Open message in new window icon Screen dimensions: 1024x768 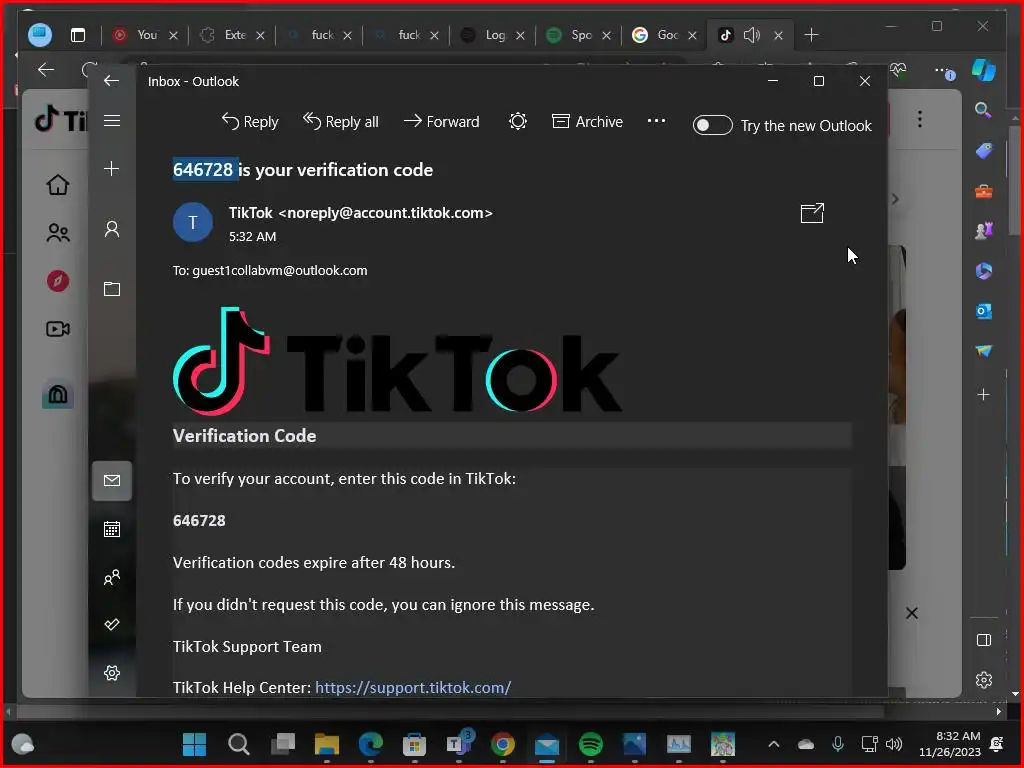coord(812,213)
